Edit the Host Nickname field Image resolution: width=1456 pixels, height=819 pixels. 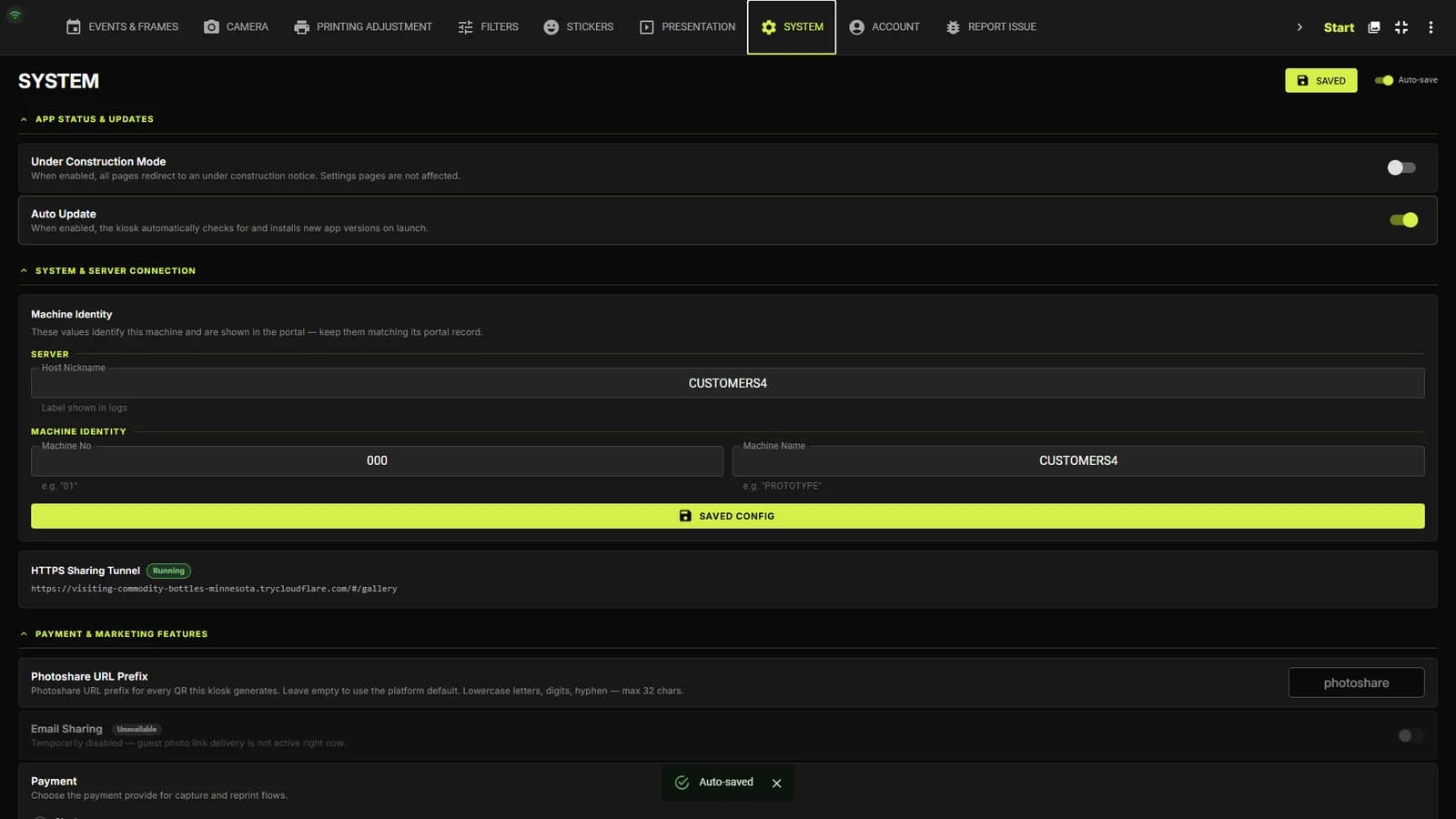[x=727, y=383]
